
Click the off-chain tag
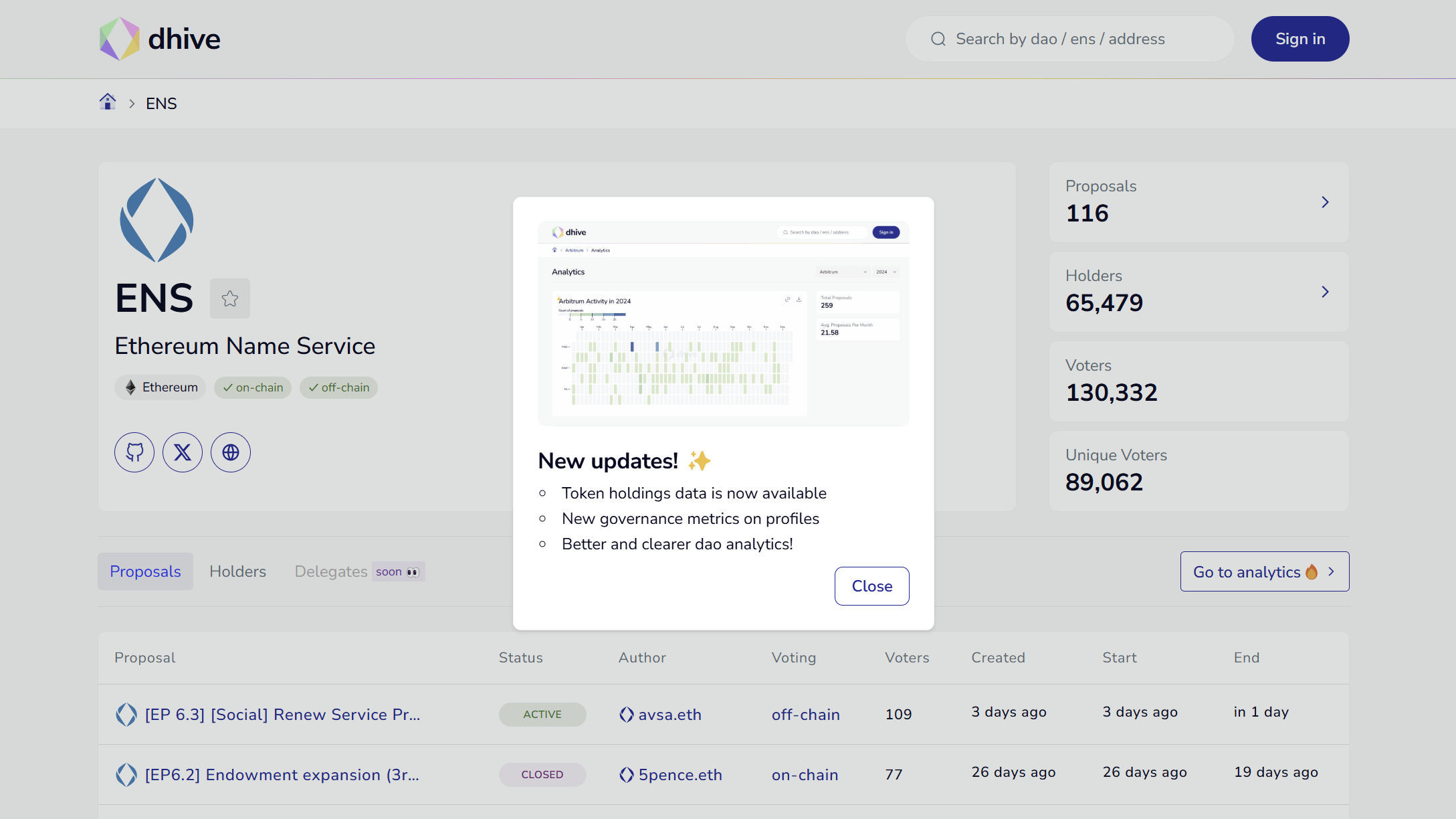338,387
